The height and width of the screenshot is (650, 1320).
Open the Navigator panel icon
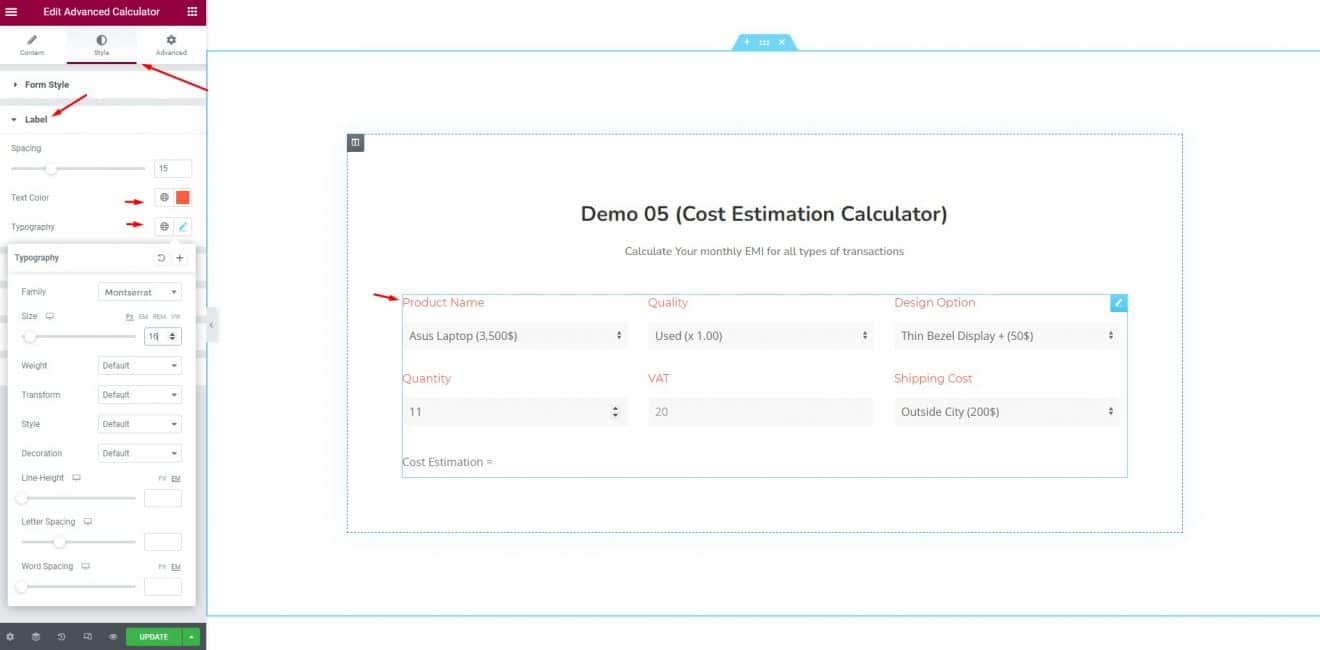click(36, 636)
